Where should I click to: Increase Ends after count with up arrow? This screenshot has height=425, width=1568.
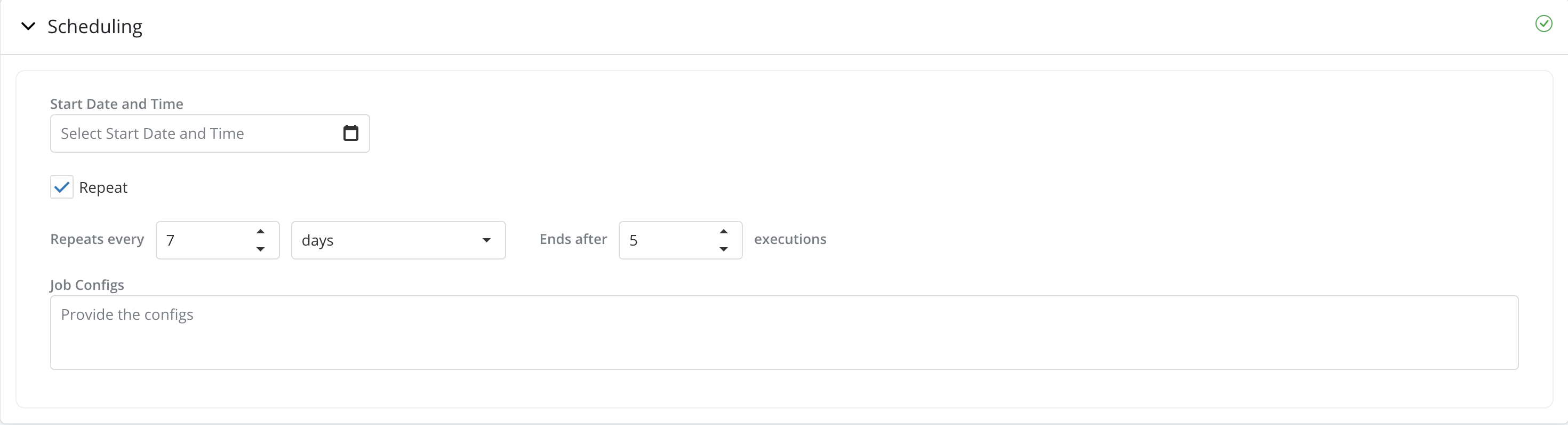(x=724, y=232)
